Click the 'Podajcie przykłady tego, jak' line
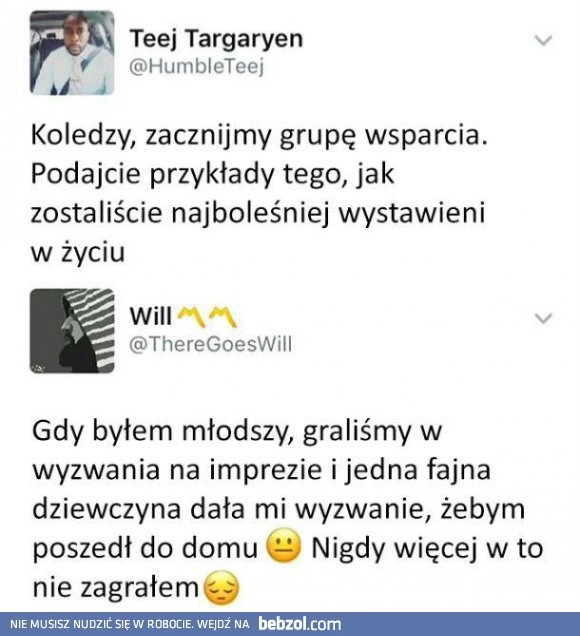Image resolution: width=580 pixels, height=636 pixels. pyautogui.click(x=213, y=174)
